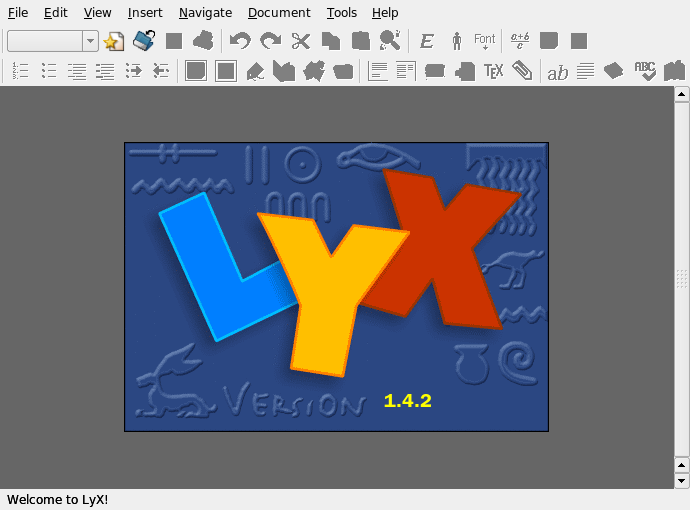Open paragraph settings lines icon
The height and width of the screenshot is (510, 690).
click(585, 71)
